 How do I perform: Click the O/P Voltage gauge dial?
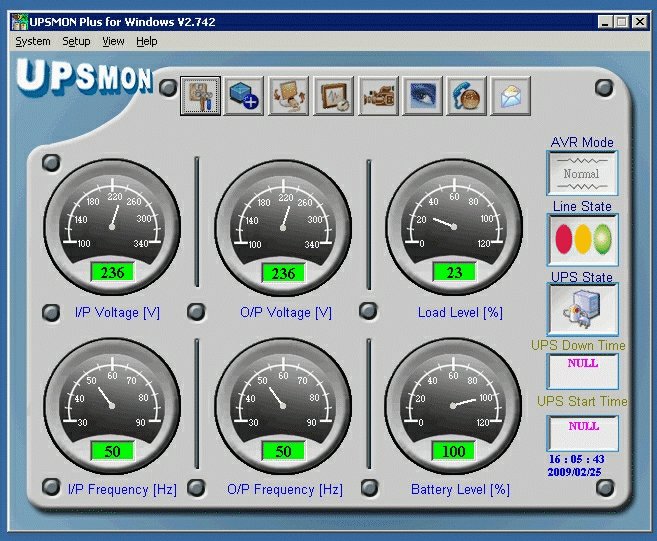(283, 227)
